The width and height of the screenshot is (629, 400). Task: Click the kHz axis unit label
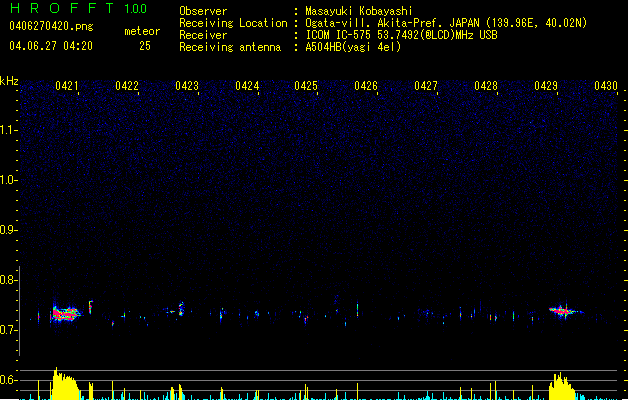pos(9,81)
